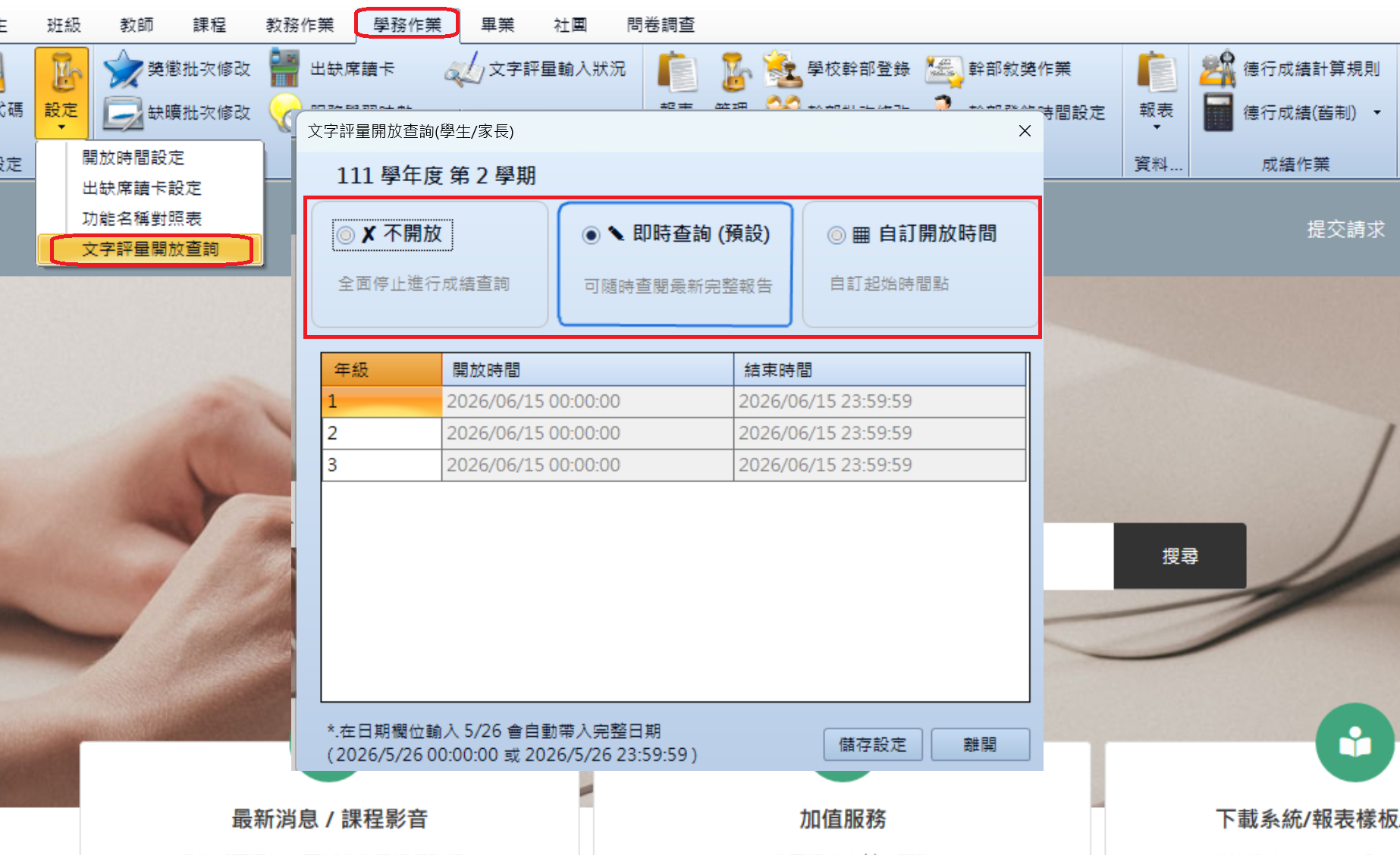Click the 年級 column header

381,370
